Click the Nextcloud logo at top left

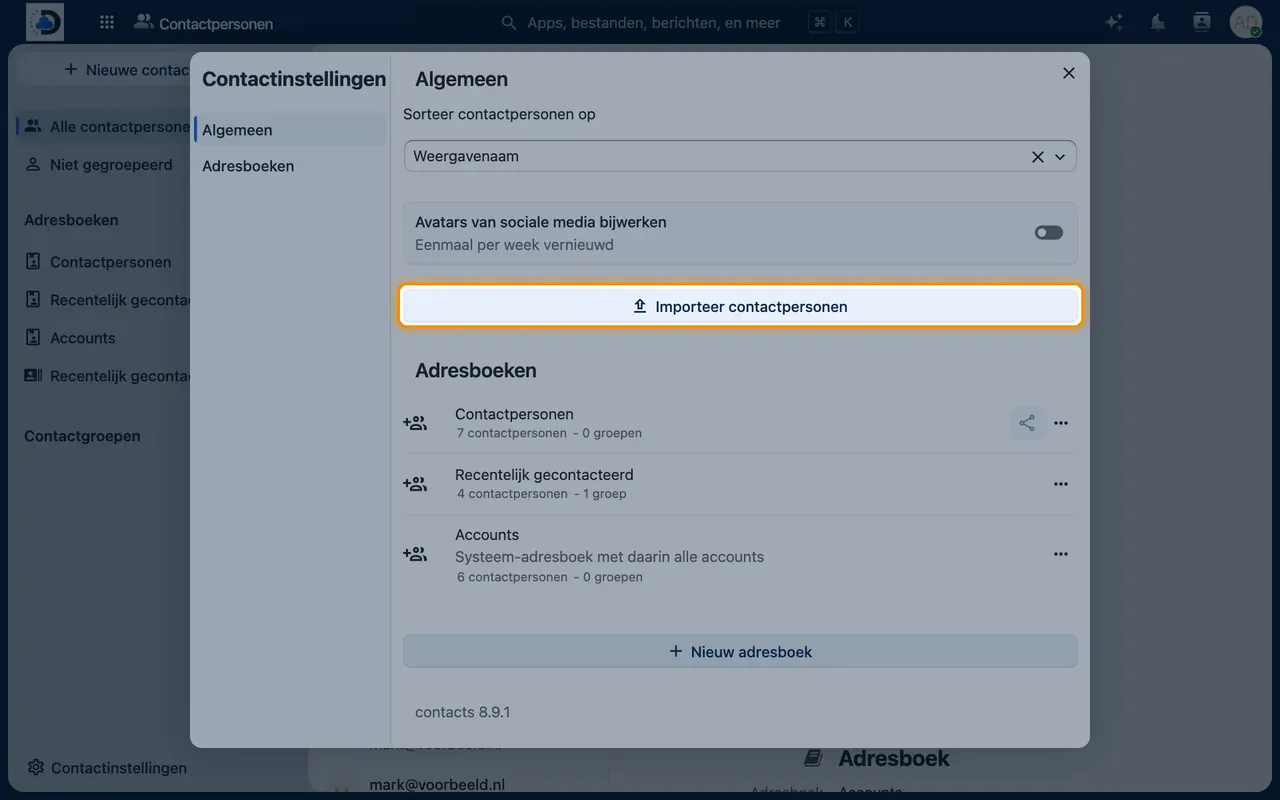(45, 22)
